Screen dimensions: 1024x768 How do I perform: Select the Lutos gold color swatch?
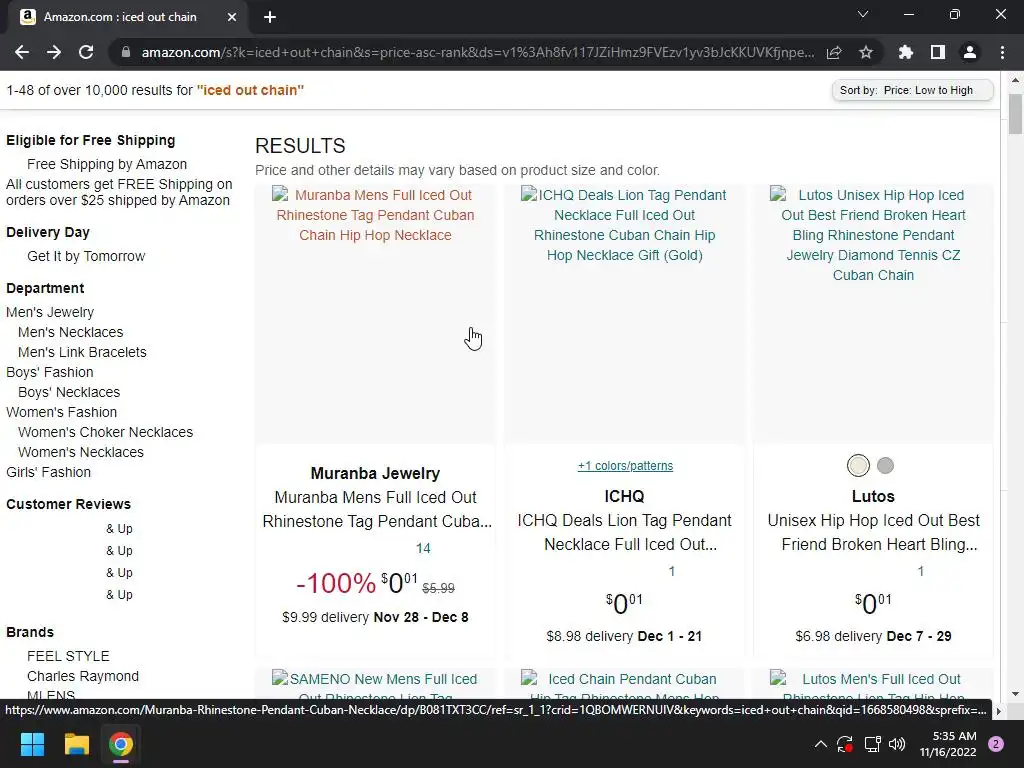click(x=858, y=466)
